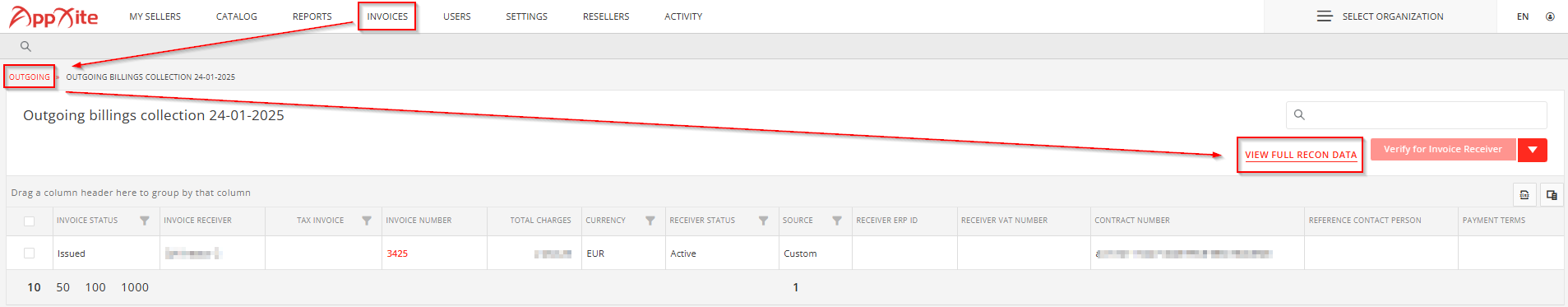Check the row checkbox for invoice 3425
The image size is (1568, 307).
(x=30, y=254)
